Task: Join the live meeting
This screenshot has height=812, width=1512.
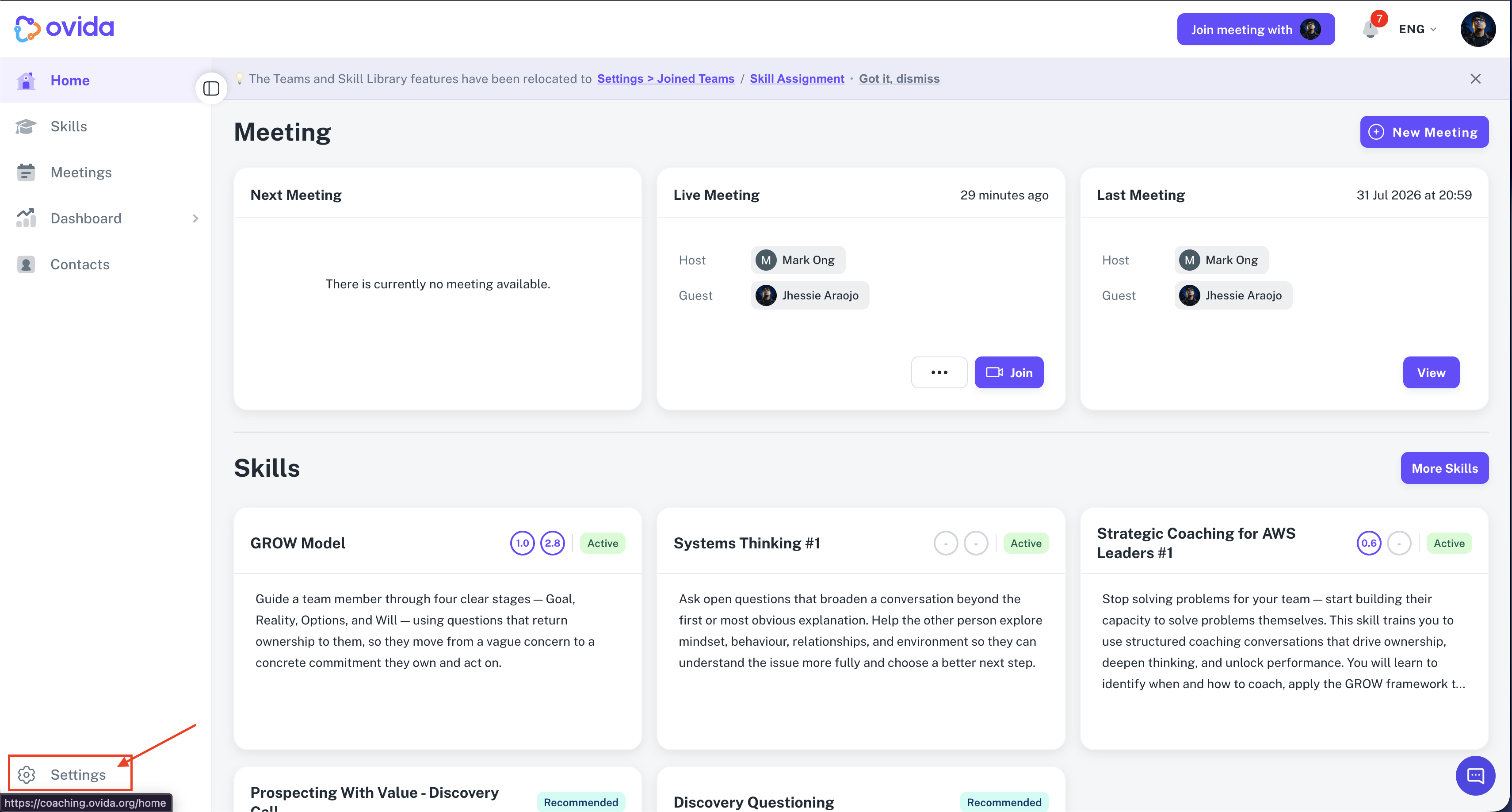Action: [x=1009, y=372]
